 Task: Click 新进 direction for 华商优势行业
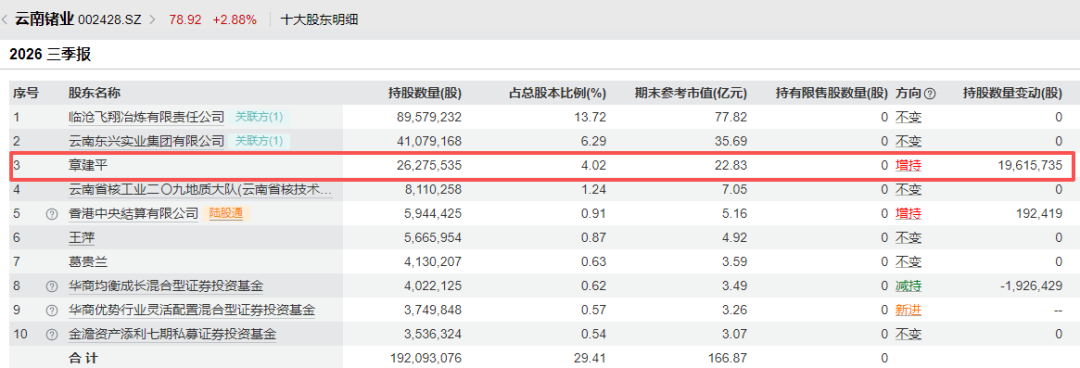pos(908,310)
